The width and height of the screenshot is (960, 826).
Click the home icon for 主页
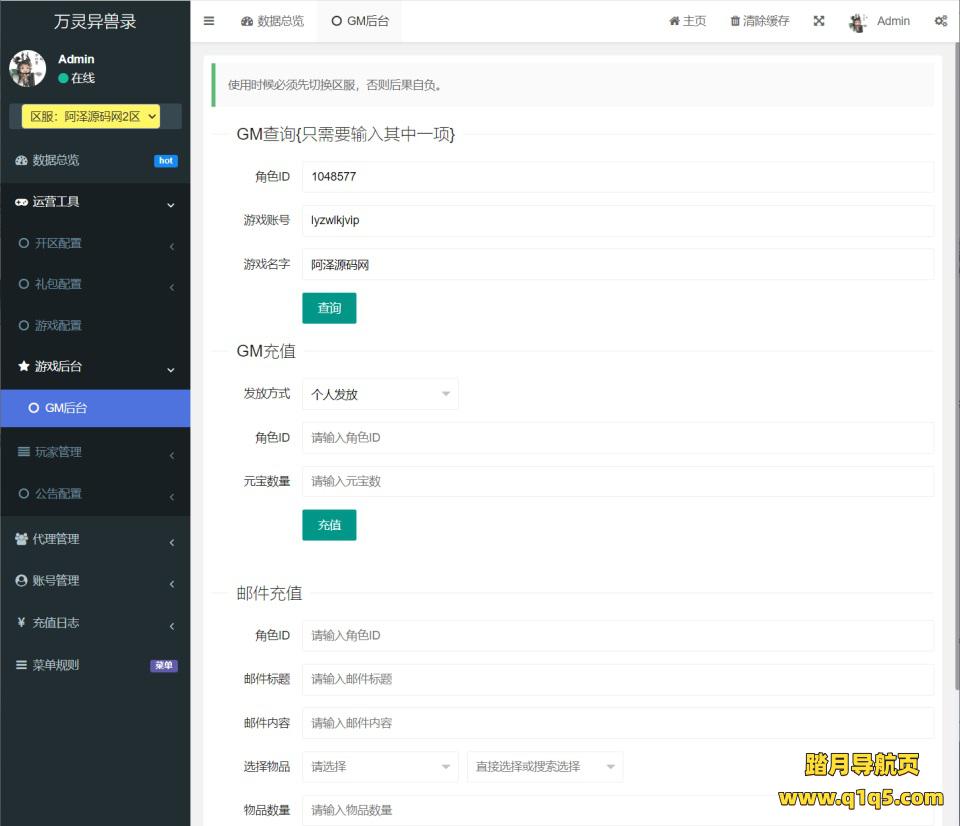tap(675, 21)
